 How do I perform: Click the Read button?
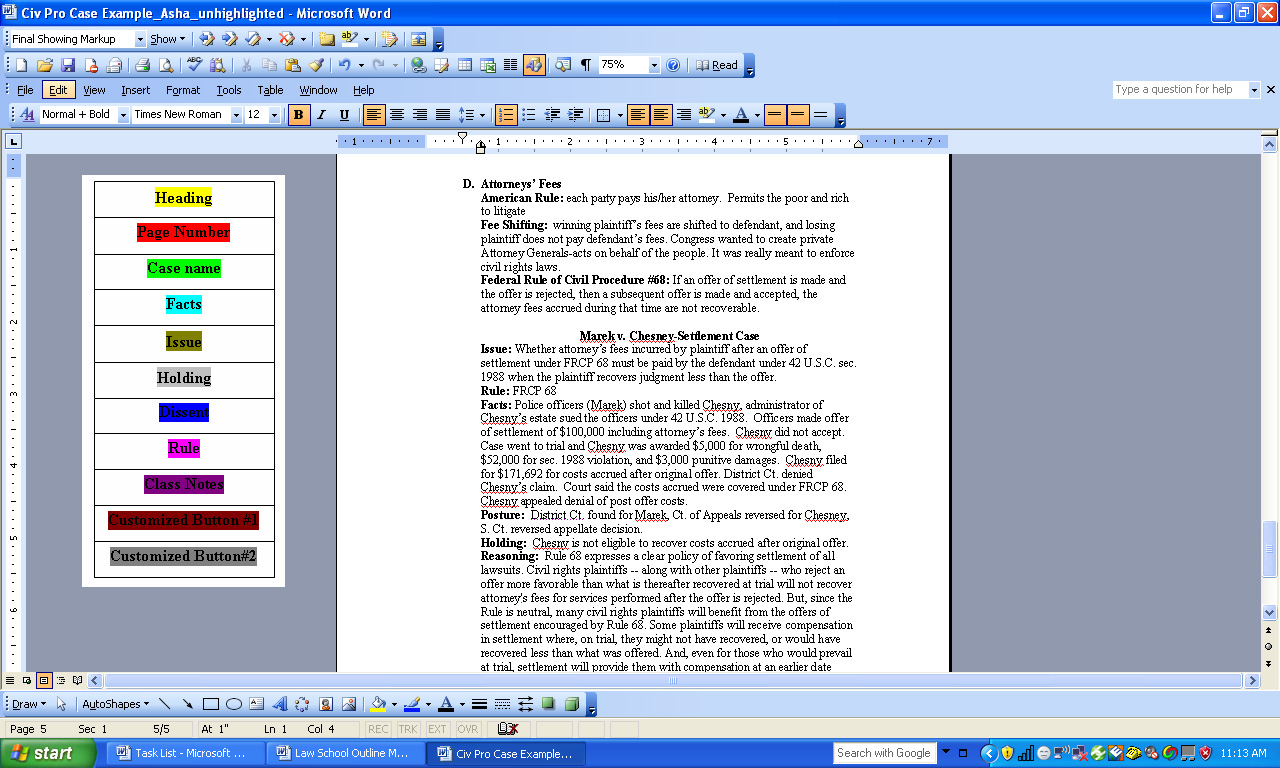718,65
